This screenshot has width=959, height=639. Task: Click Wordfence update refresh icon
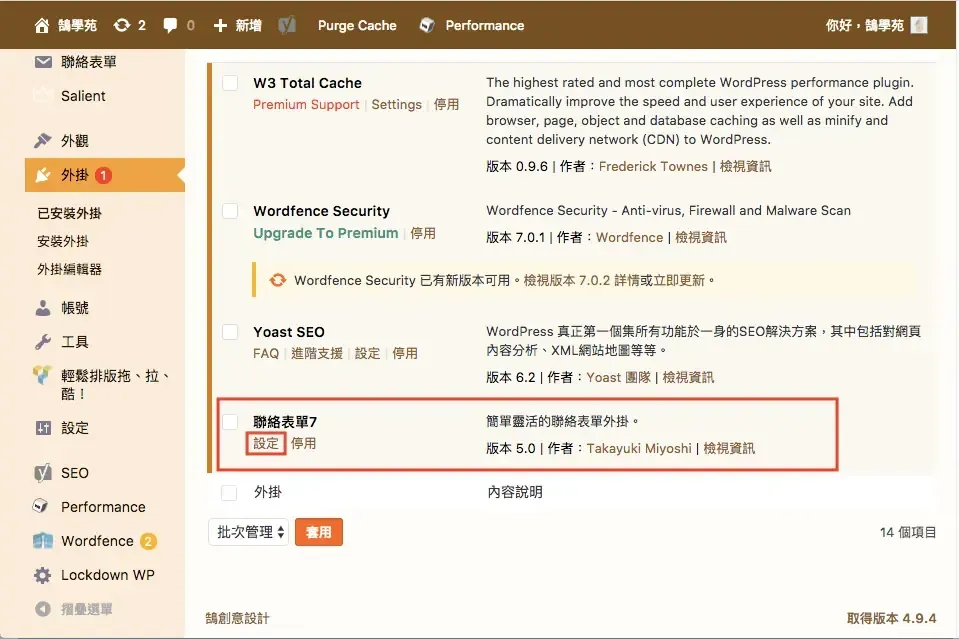[x=278, y=280]
